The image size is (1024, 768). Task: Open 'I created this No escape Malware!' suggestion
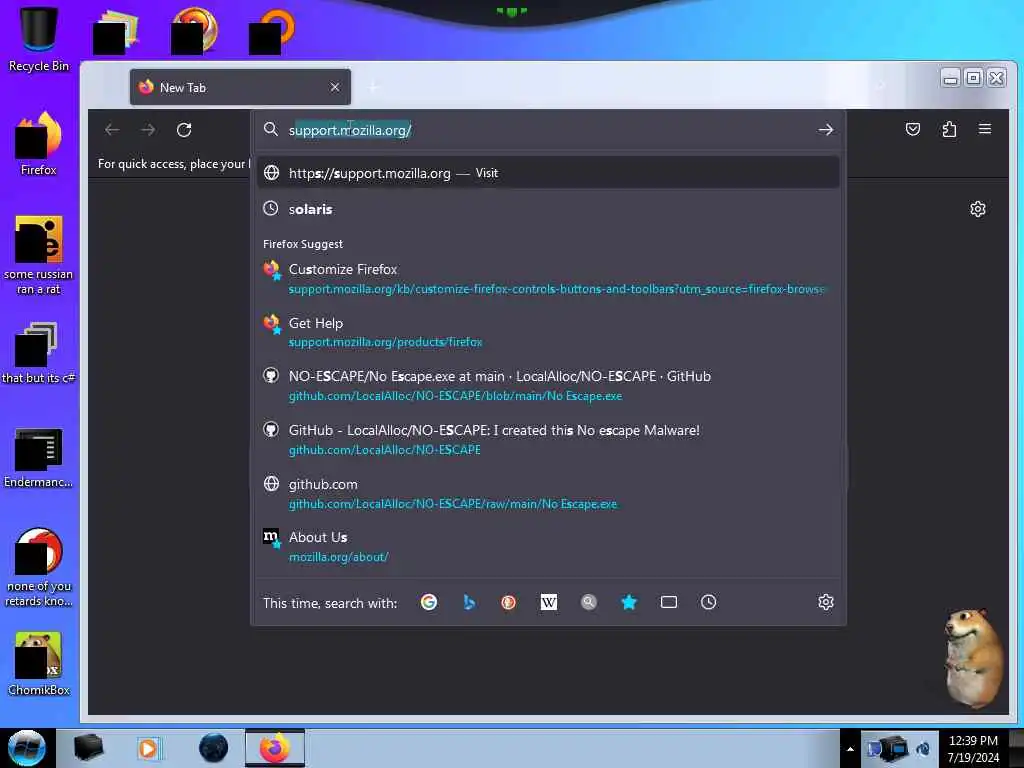click(x=549, y=440)
